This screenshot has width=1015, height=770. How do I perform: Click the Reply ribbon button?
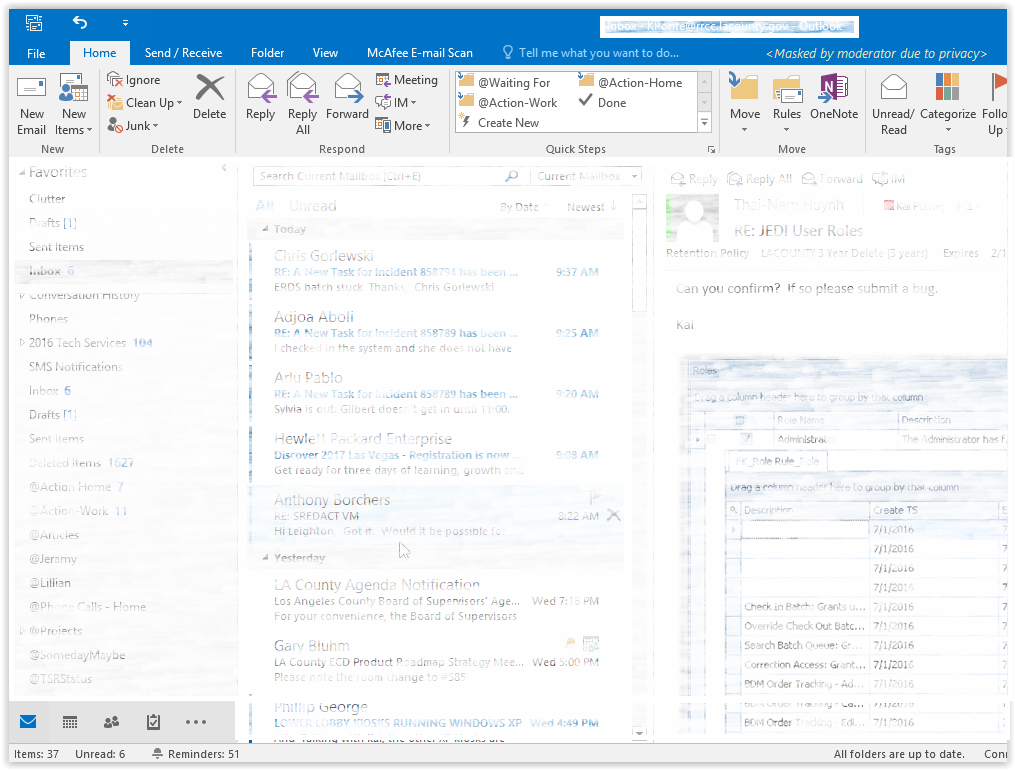click(260, 97)
